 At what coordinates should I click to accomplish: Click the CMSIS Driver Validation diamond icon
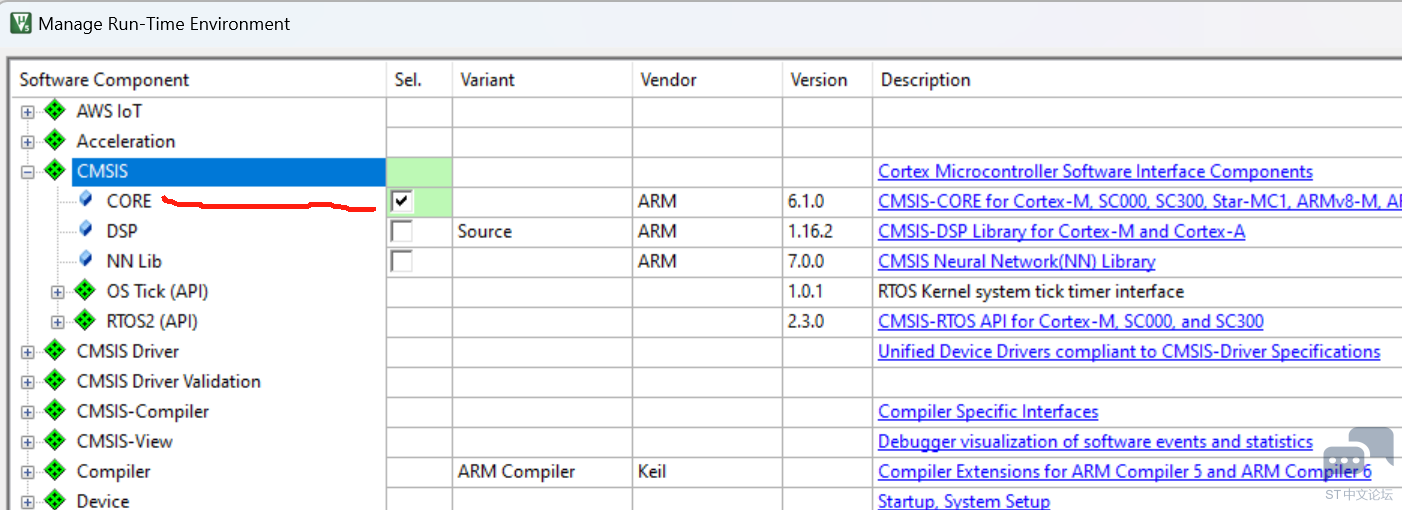click(x=55, y=381)
